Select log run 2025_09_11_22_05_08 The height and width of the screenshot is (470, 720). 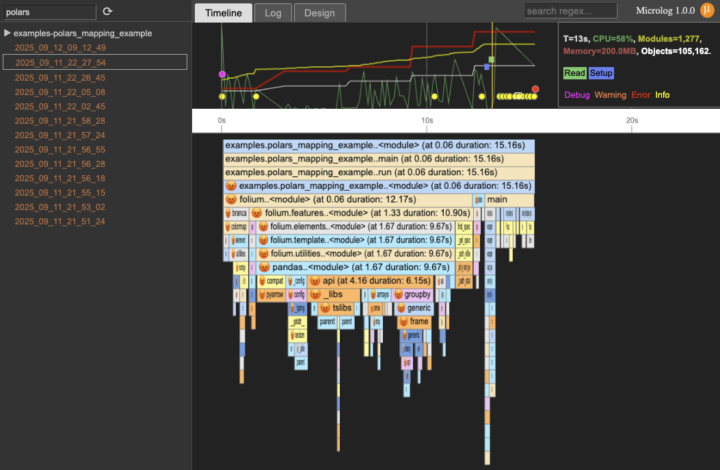[60, 92]
